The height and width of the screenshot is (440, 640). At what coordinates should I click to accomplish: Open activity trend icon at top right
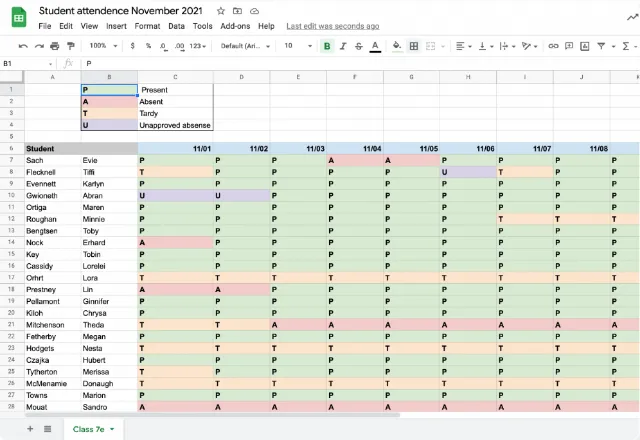tap(633, 17)
